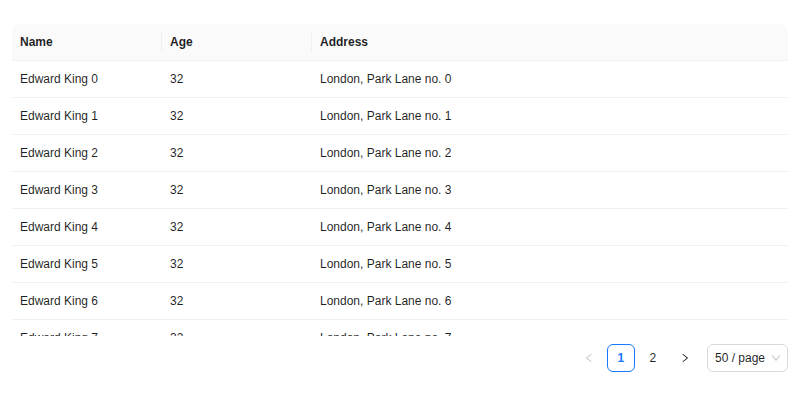Open the 50 / page size dropdown
Viewport: 800px width, 404px height.
coord(747,358)
